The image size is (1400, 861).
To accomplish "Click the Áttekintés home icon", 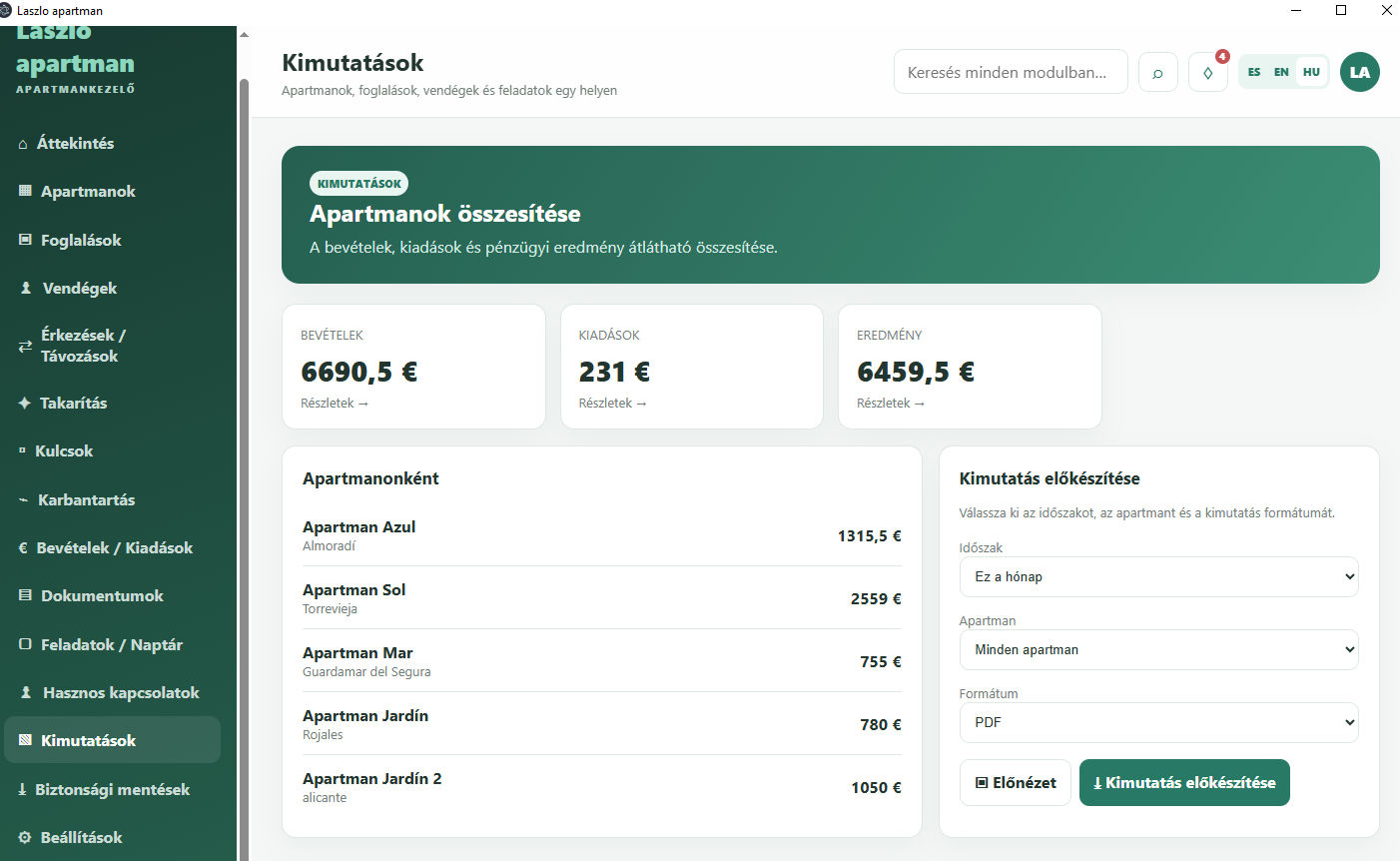I will pos(23,144).
